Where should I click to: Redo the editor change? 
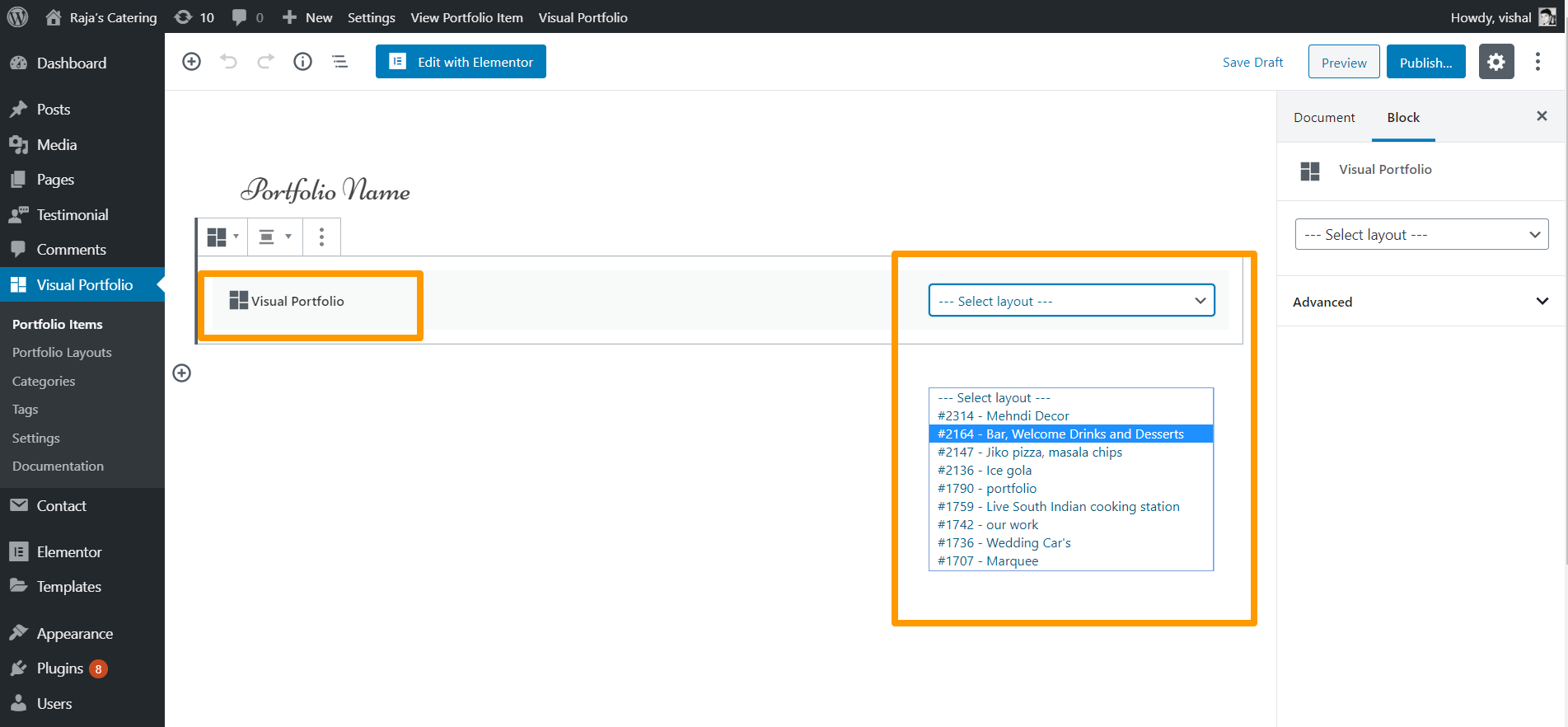pyautogui.click(x=265, y=62)
